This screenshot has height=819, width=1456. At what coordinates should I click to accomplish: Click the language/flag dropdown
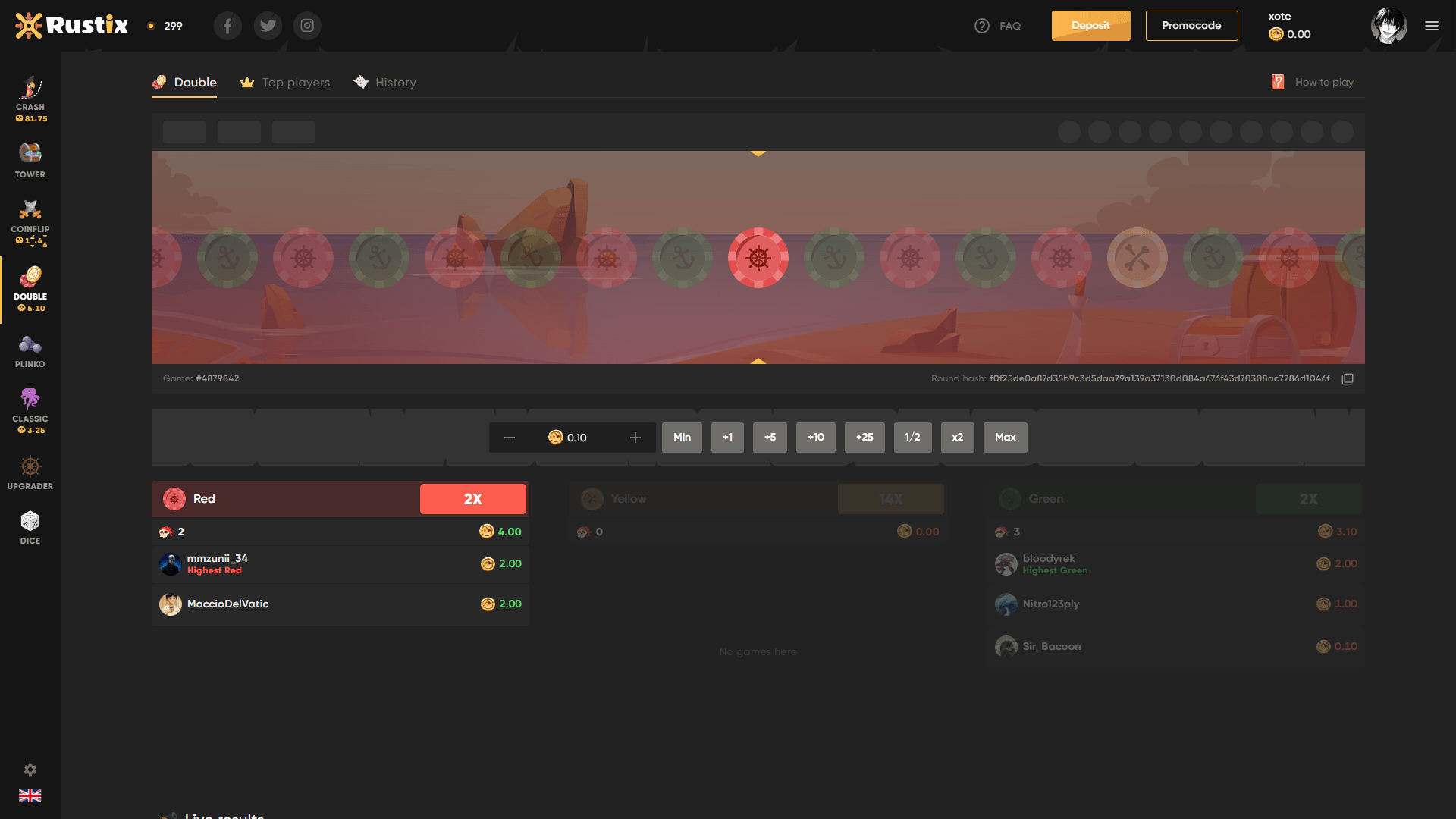coord(29,796)
